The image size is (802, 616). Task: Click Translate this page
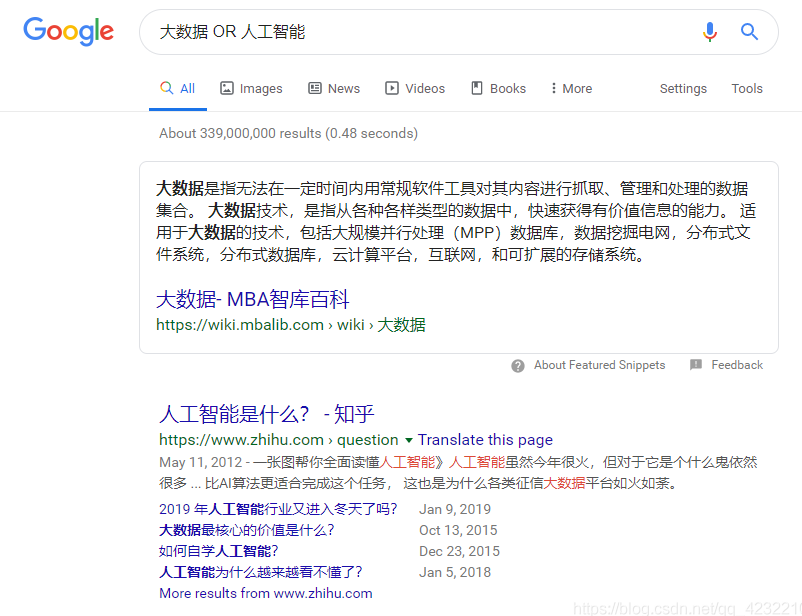tap(485, 439)
